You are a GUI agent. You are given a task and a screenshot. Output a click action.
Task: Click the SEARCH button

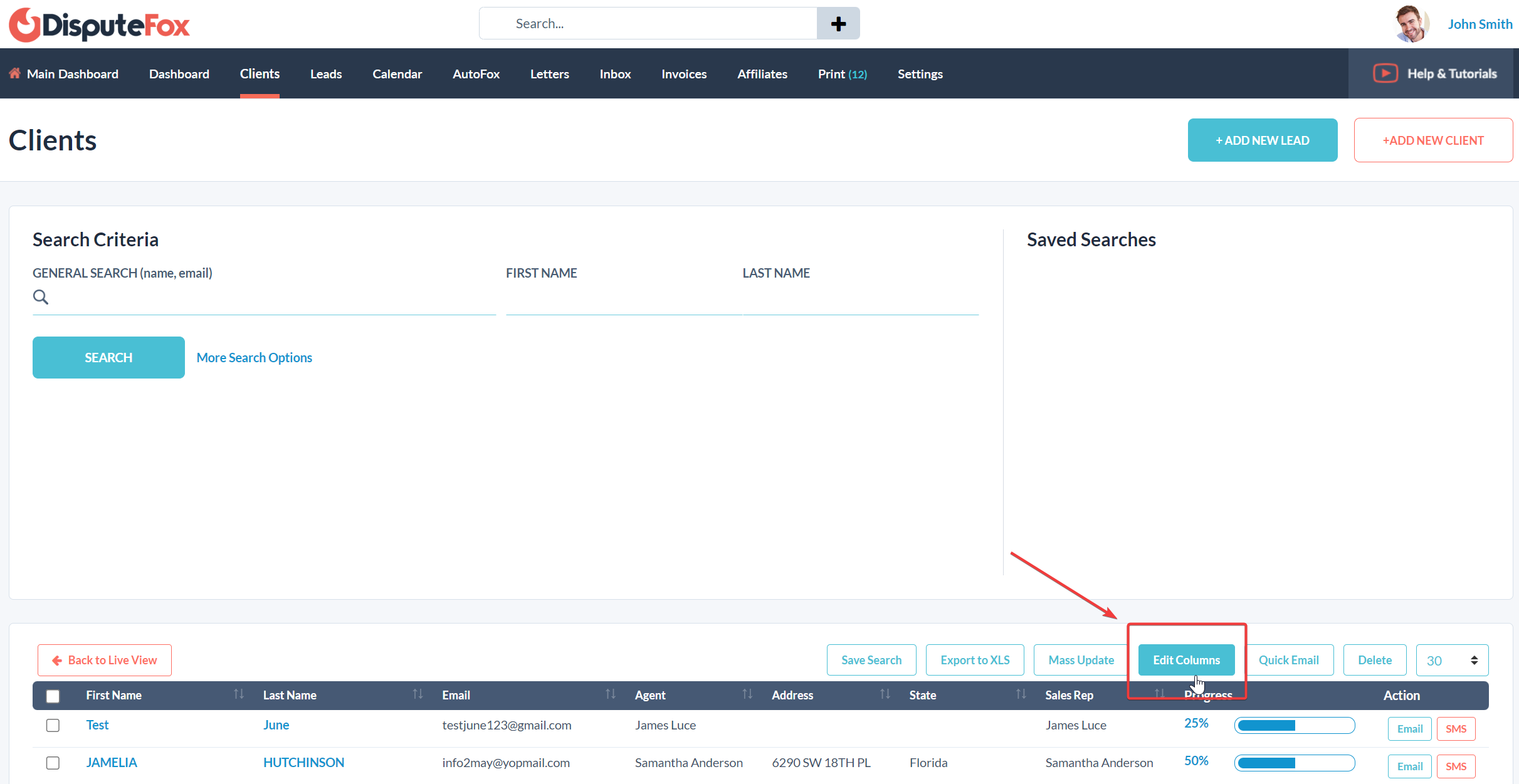[108, 357]
